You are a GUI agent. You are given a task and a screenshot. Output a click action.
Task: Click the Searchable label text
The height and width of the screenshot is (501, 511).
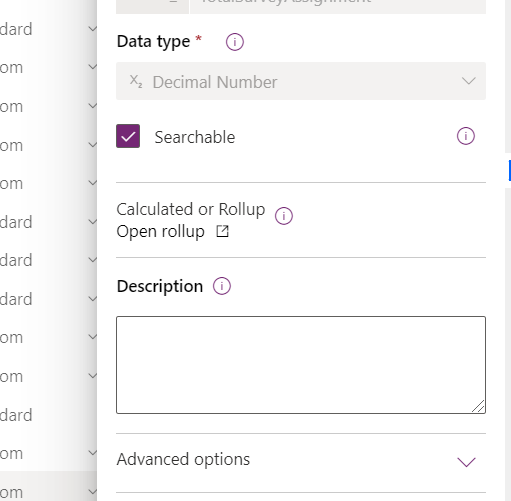[x=195, y=137]
